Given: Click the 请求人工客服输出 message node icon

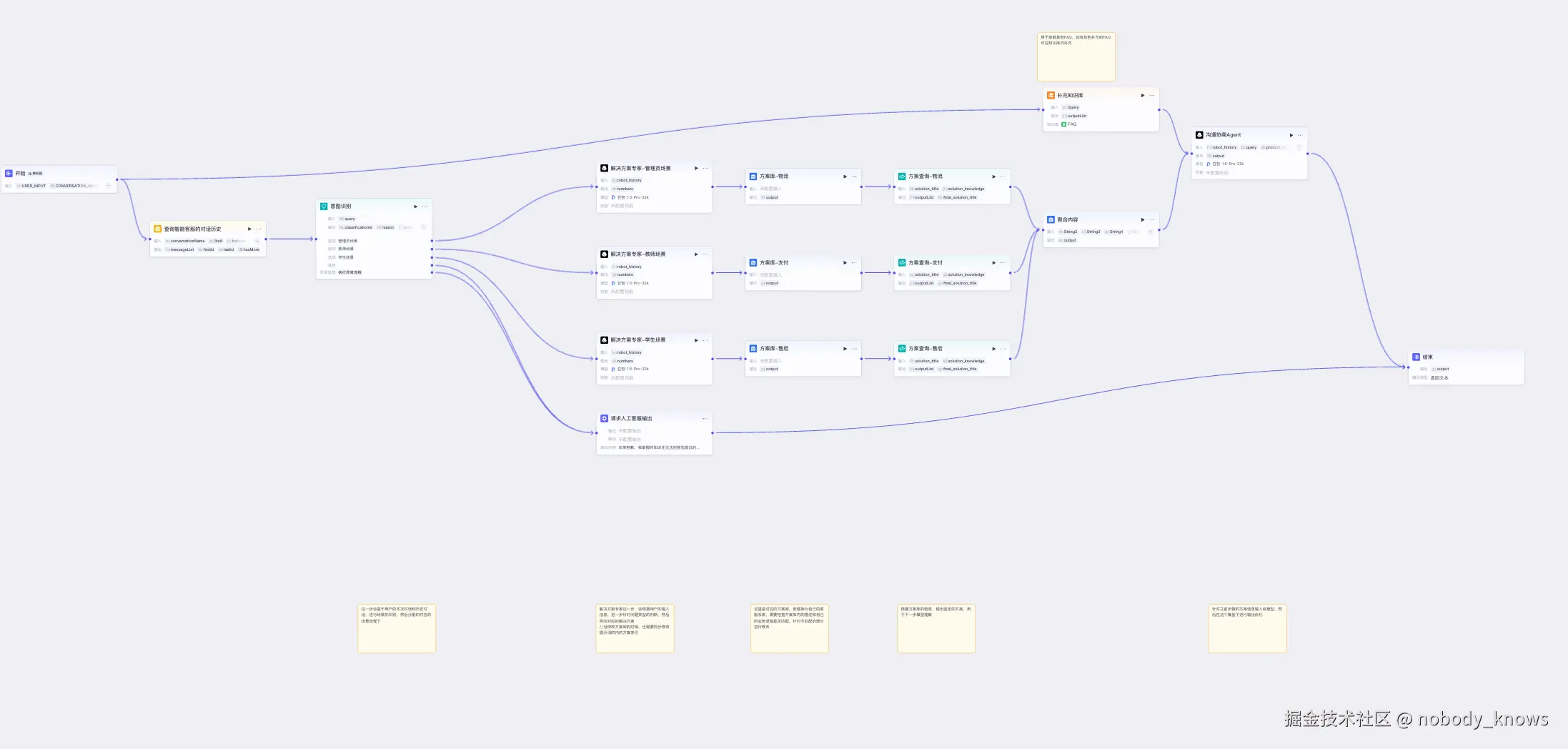Looking at the screenshot, I should coord(604,419).
